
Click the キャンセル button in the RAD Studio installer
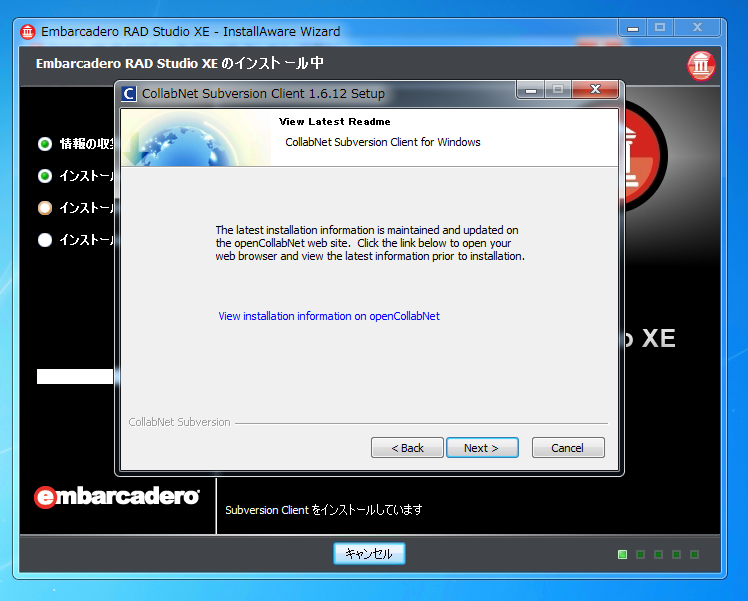[369, 553]
